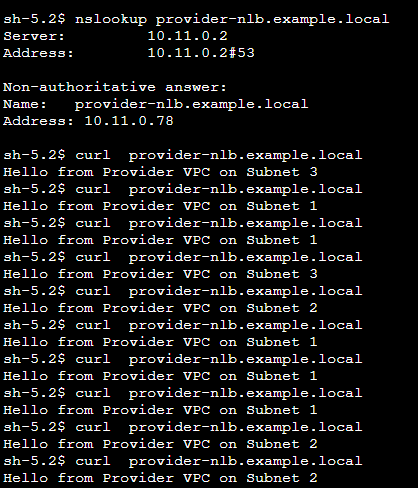
Task: Click the sh-5.2$ prompt on the last curl line
Action: point(34,461)
